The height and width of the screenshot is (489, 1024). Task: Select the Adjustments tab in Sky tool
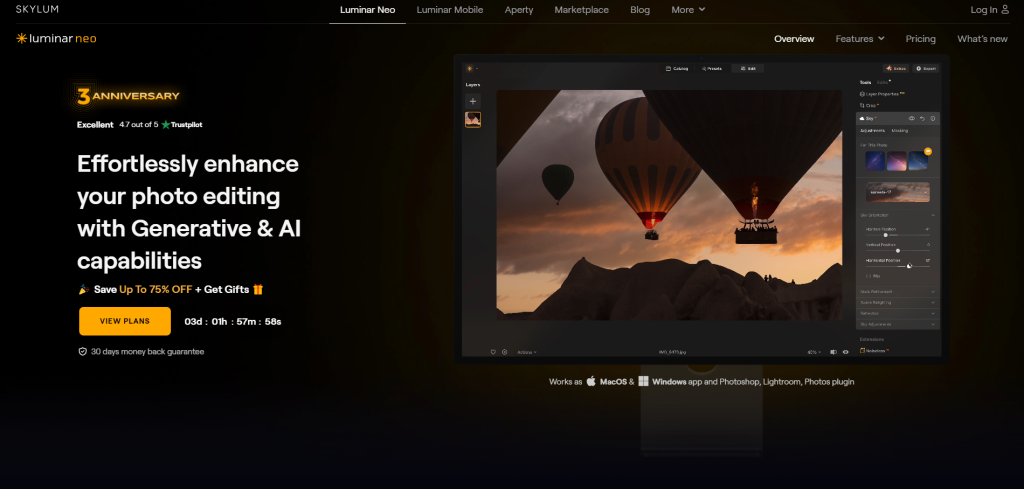tap(873, 131)
